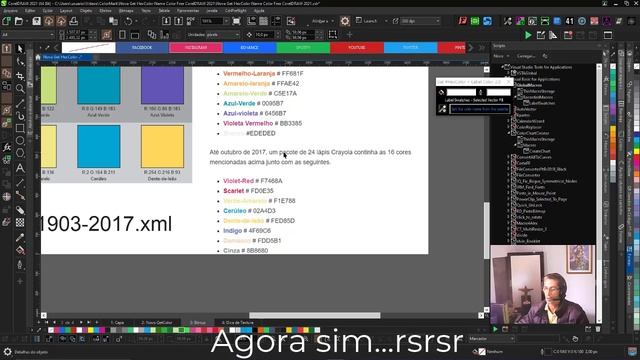Open the Arquivo menu
The height and width of the screenshot is (360, 640).
pyautogui.click(x=11, y=11)
